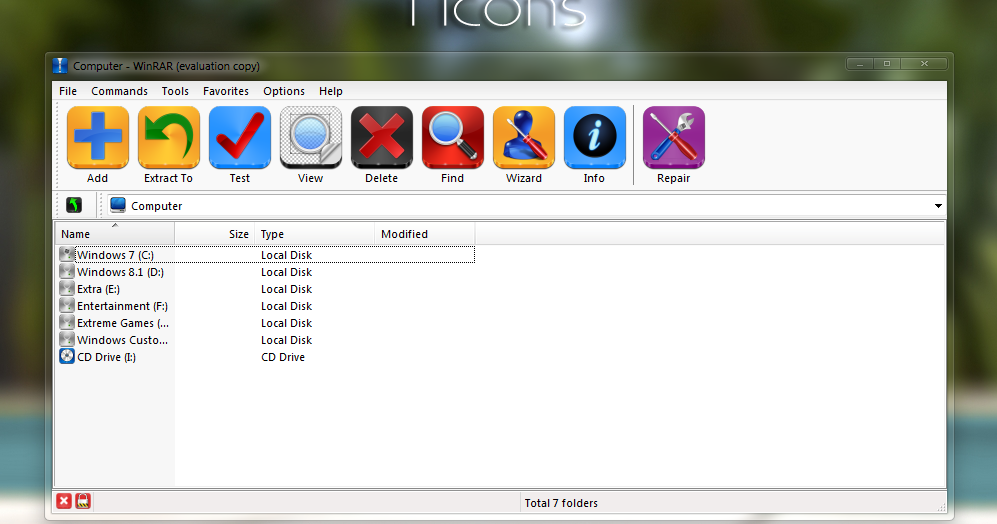This screenshot has width=997, height=524.
Task: Expand the Computer address bar dropdown
Action: [938, 206]
